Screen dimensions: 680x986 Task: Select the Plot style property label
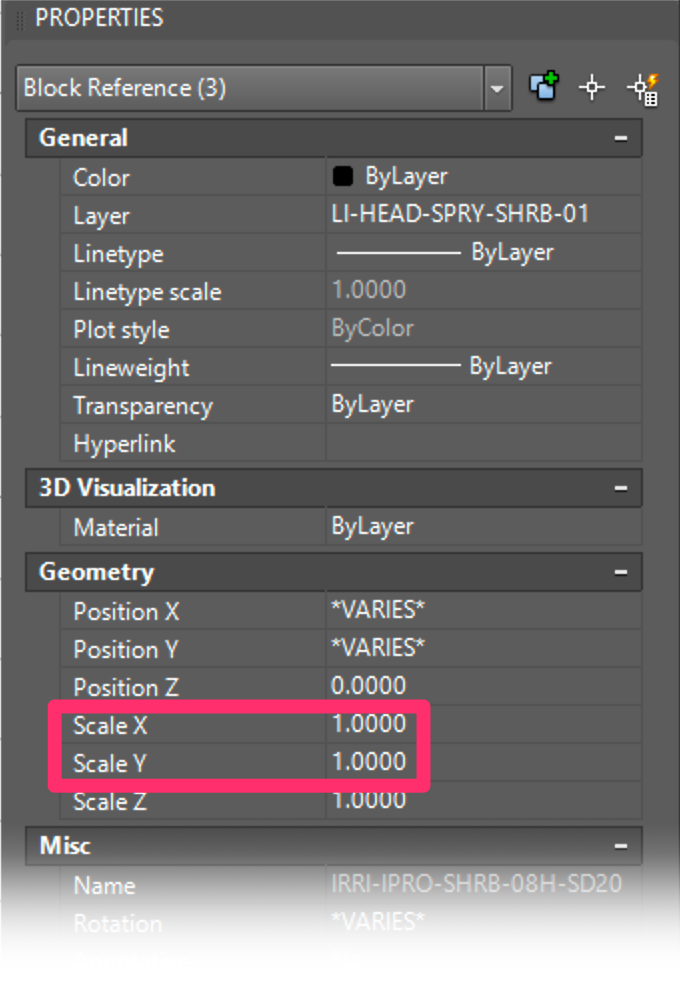coord(121,331)
